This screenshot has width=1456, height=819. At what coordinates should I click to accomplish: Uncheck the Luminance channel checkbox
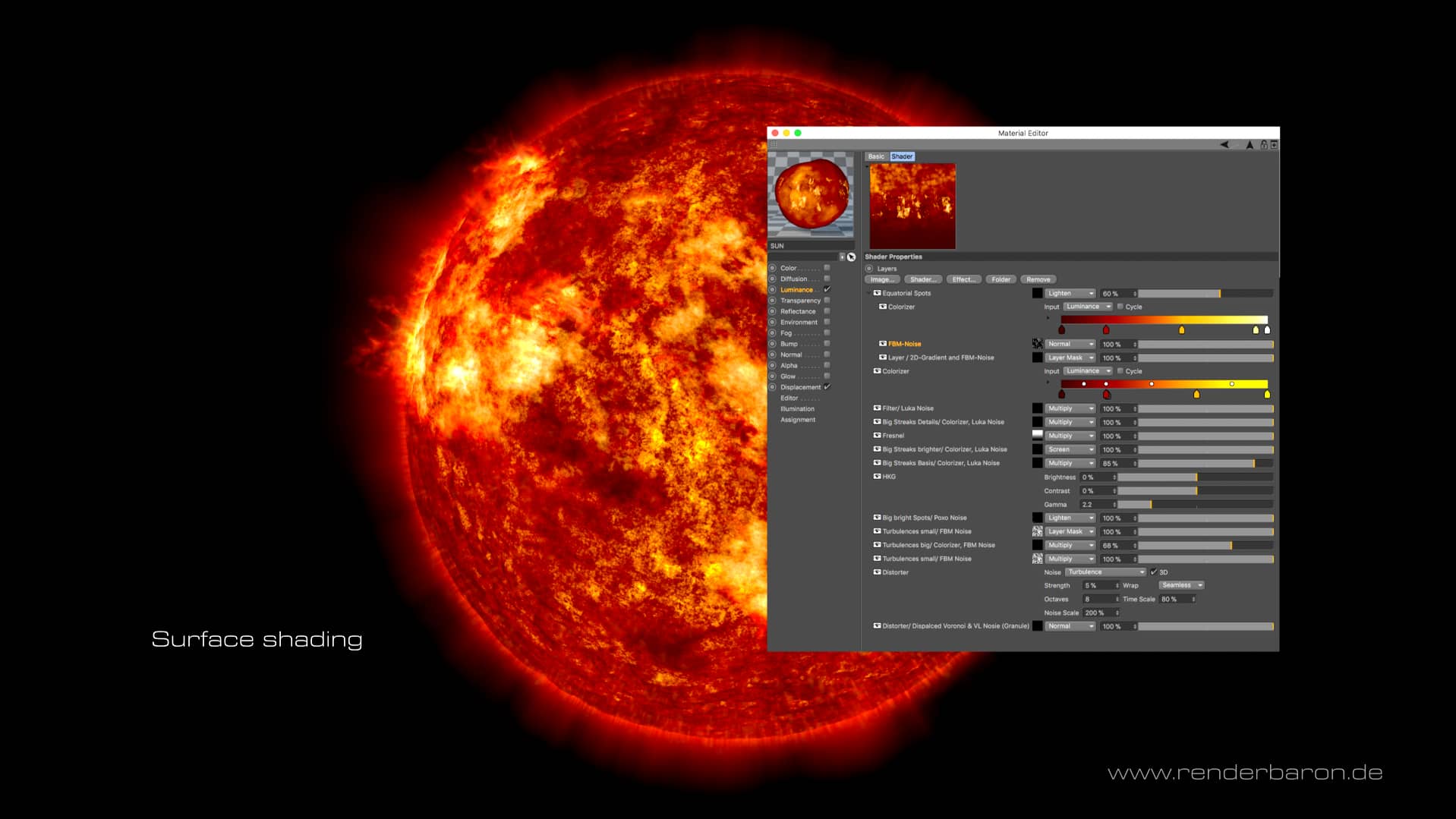[x=826, y=289]
